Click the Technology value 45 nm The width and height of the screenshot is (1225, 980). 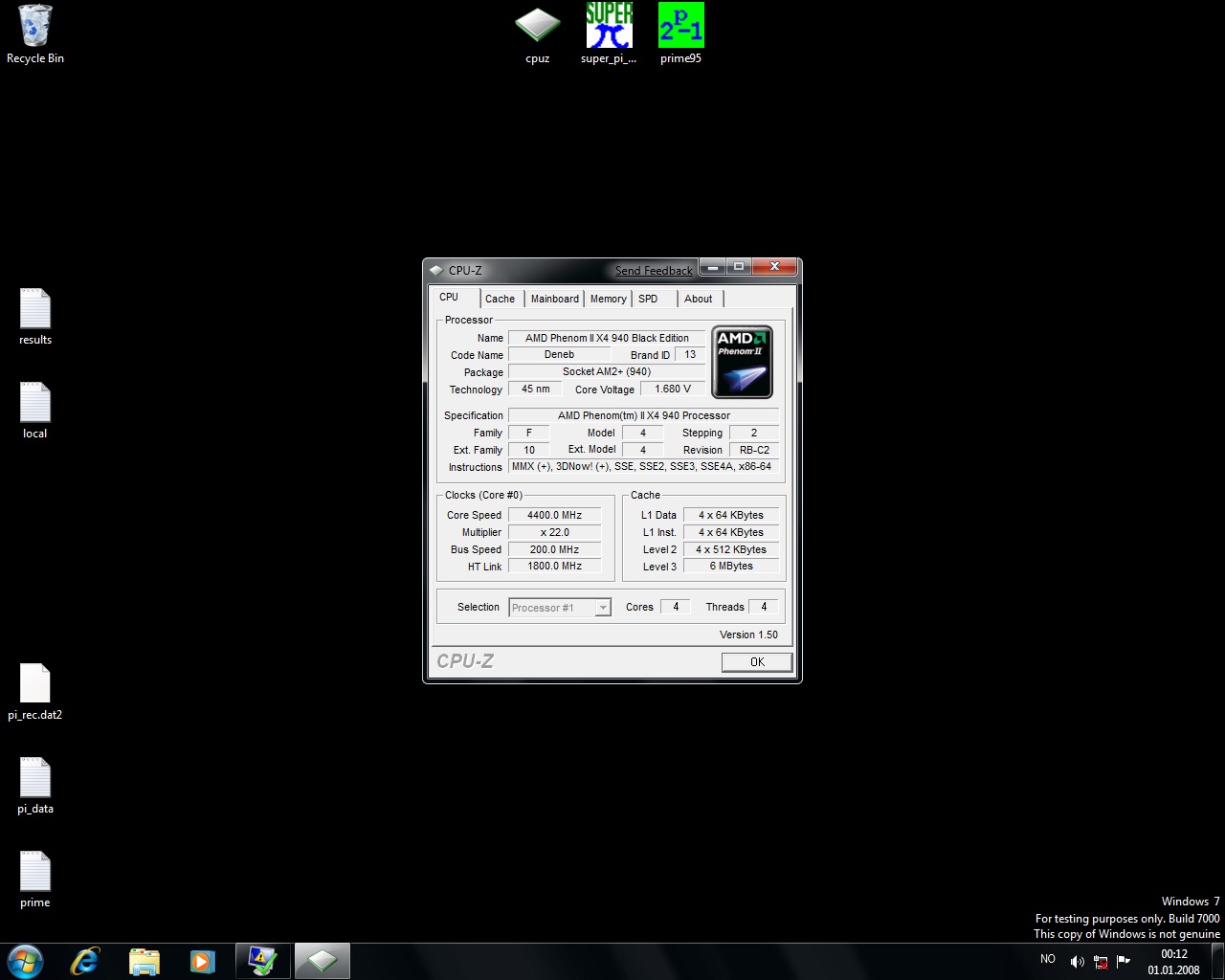click(535, 389)
